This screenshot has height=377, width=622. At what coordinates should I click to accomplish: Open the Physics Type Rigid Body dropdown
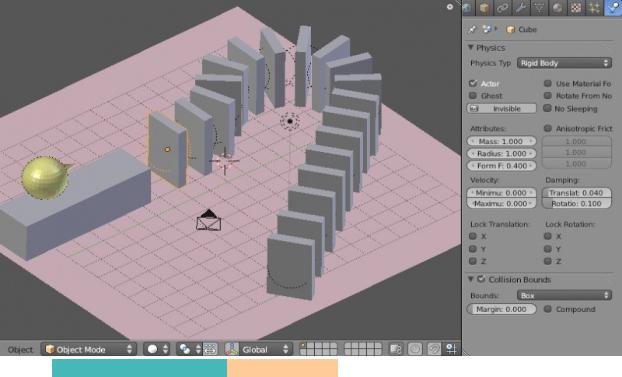pos(564,63)
